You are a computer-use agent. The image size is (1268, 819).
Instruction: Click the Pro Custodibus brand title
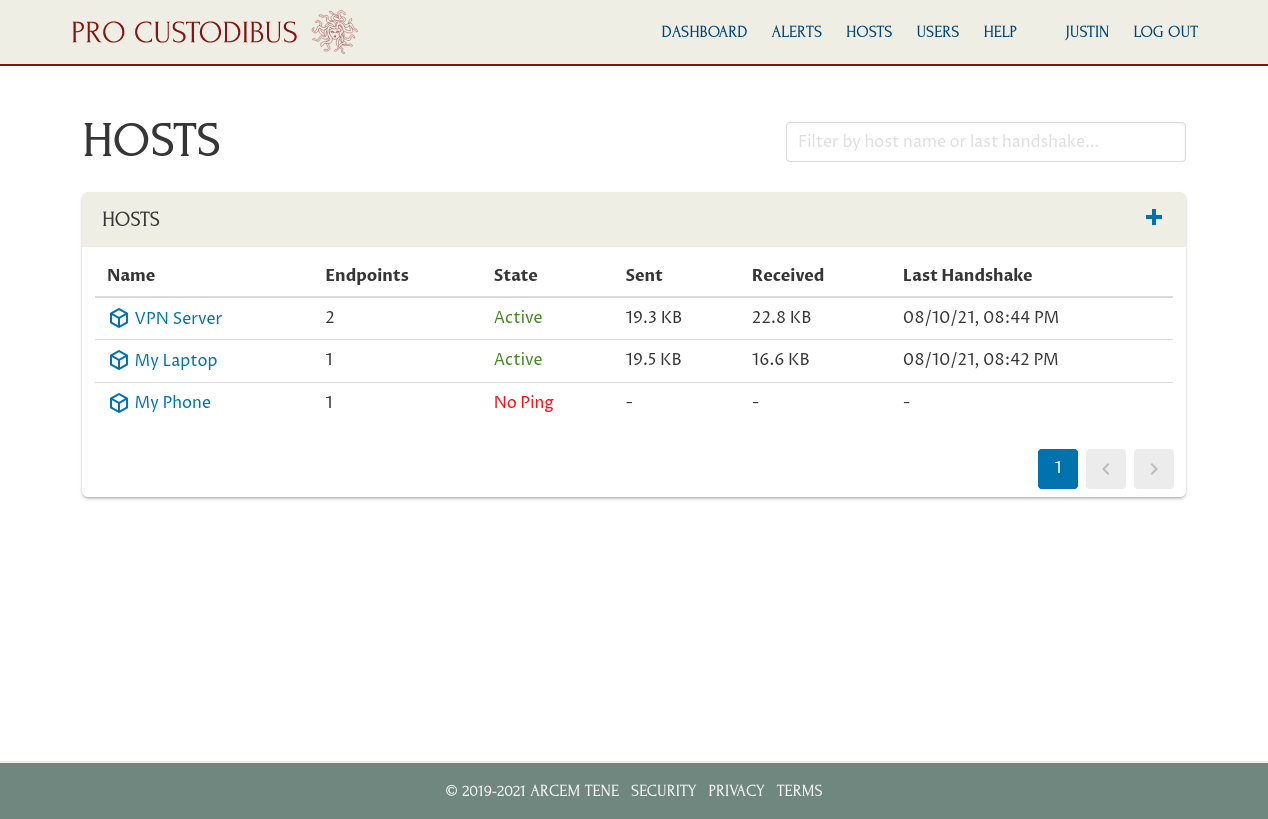click(185, 32)
